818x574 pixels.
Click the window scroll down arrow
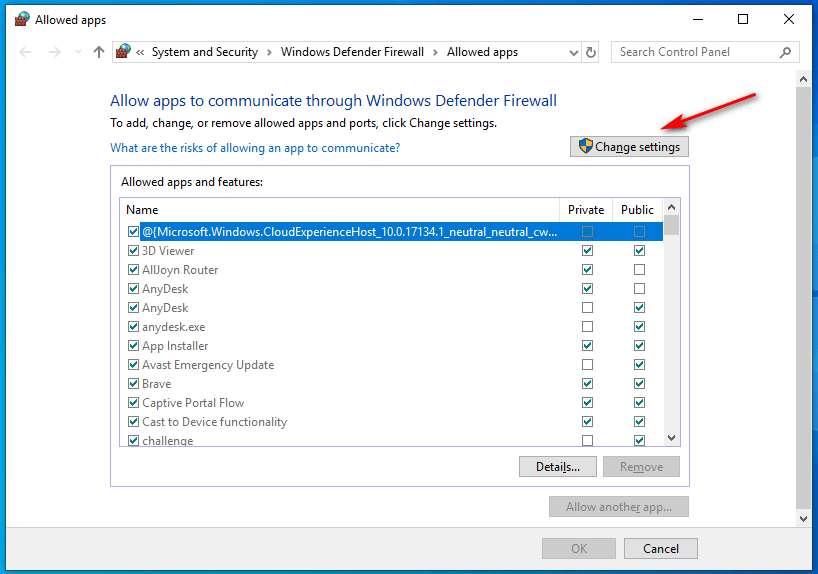803,519
